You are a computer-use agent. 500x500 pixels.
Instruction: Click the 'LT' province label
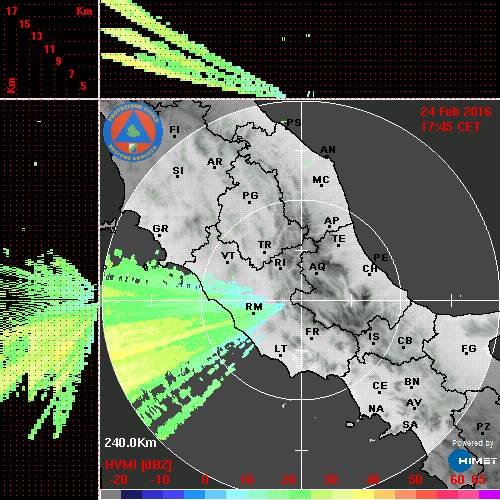click(x=281, y=349)
